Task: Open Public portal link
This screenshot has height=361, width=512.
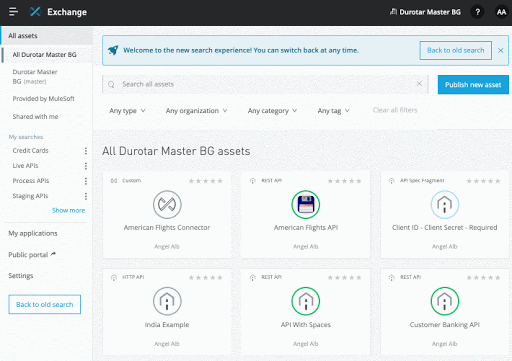Action: (x=28, y=255)
